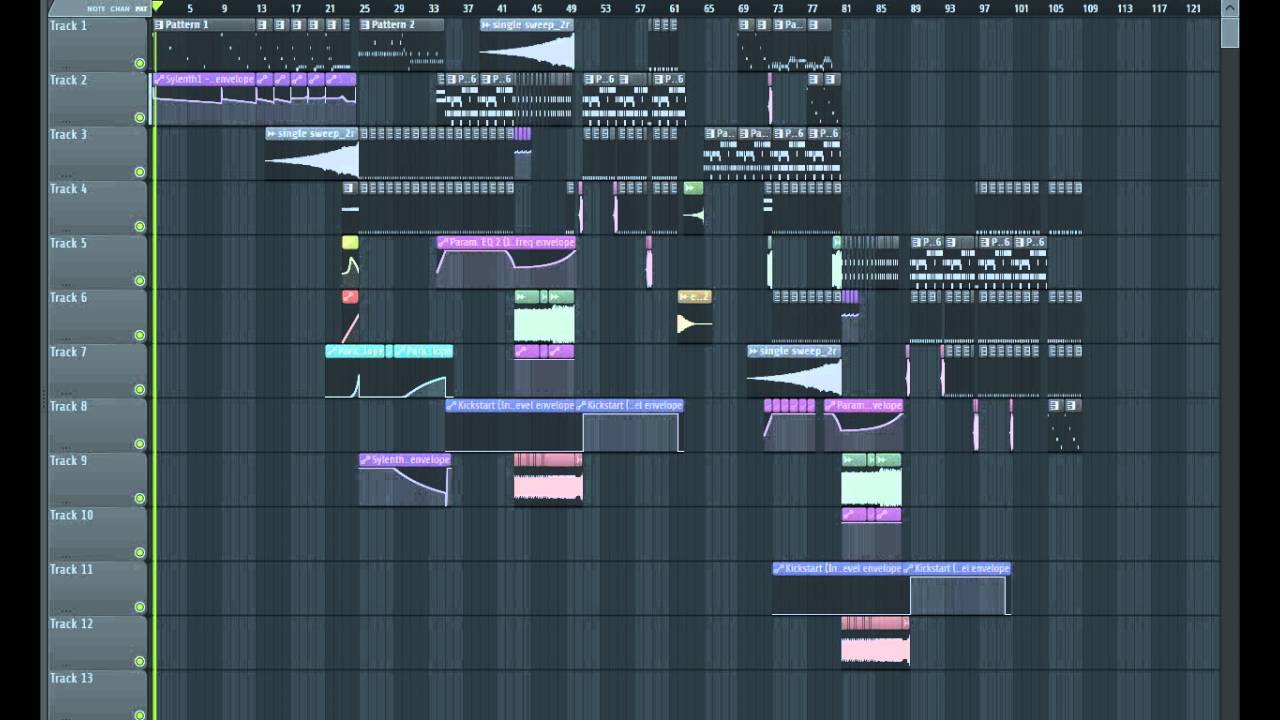This screenshot has width=1280, height=720.
Task: Toggle Track 3 mute switch
Action: point(140,172)
